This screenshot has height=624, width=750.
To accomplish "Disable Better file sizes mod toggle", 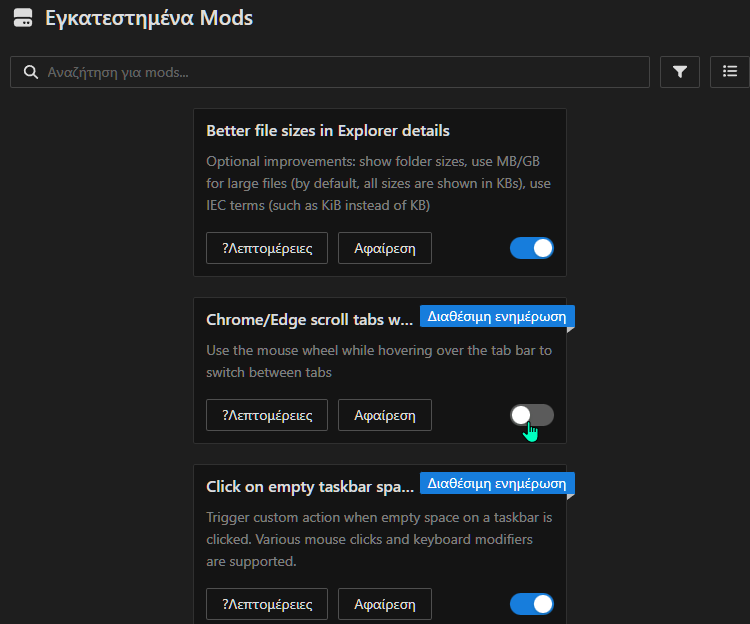I will [532, 248].
